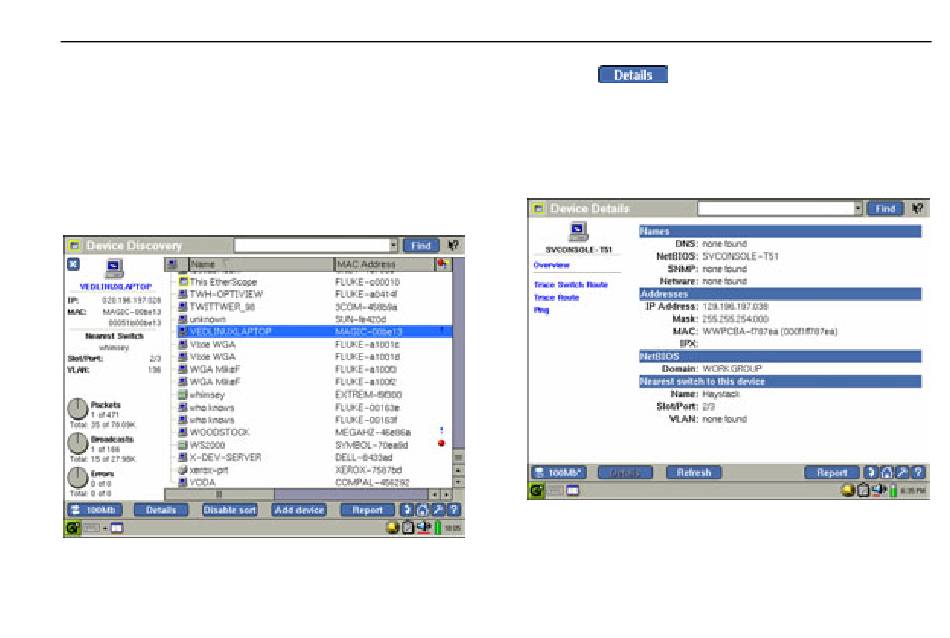The width and height of the screenshot is (950, 638).
Task: Click the Ping link in Device Details
Action: 541,310
